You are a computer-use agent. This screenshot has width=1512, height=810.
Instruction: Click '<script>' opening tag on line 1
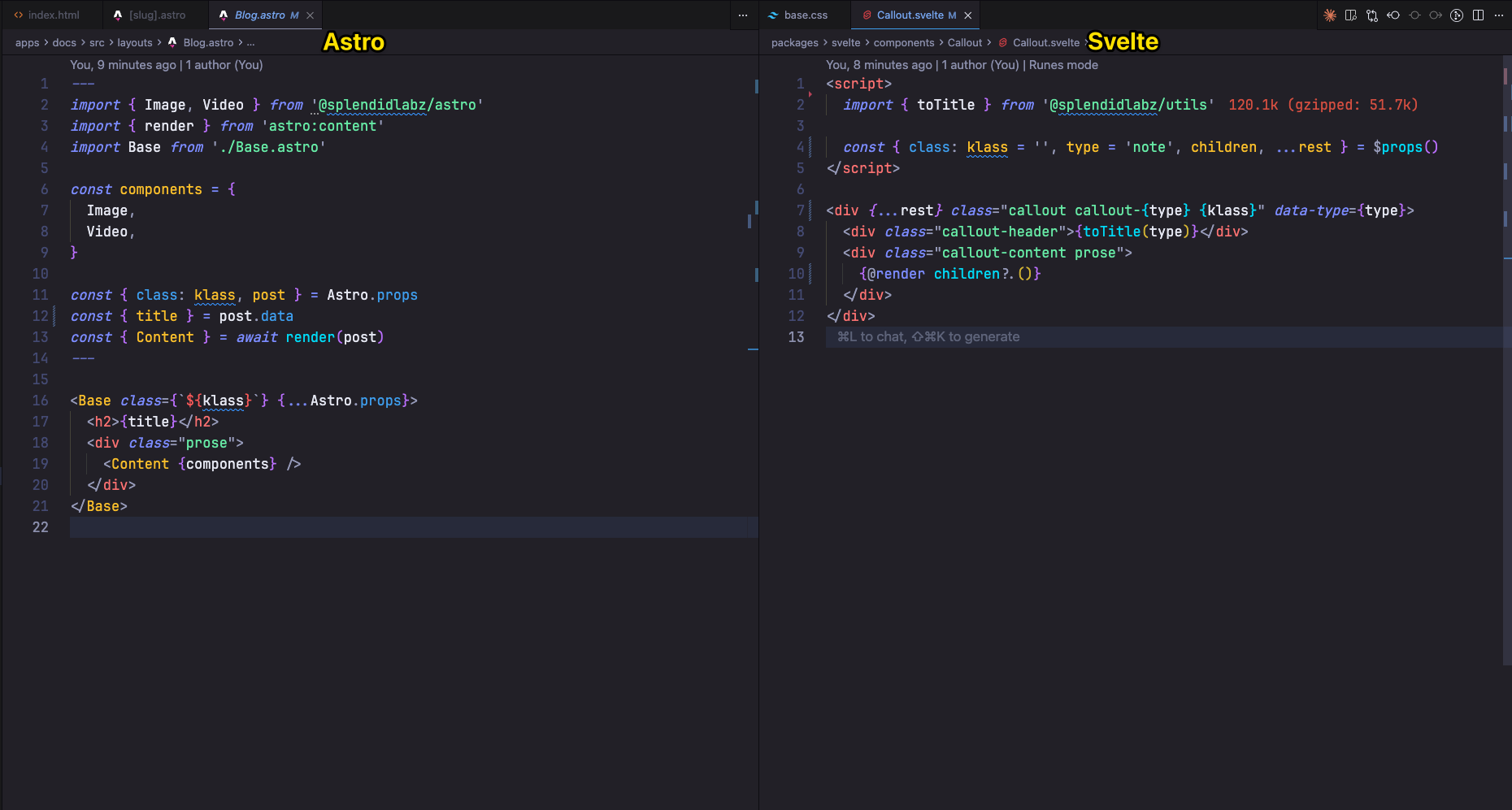click(859, 84)
